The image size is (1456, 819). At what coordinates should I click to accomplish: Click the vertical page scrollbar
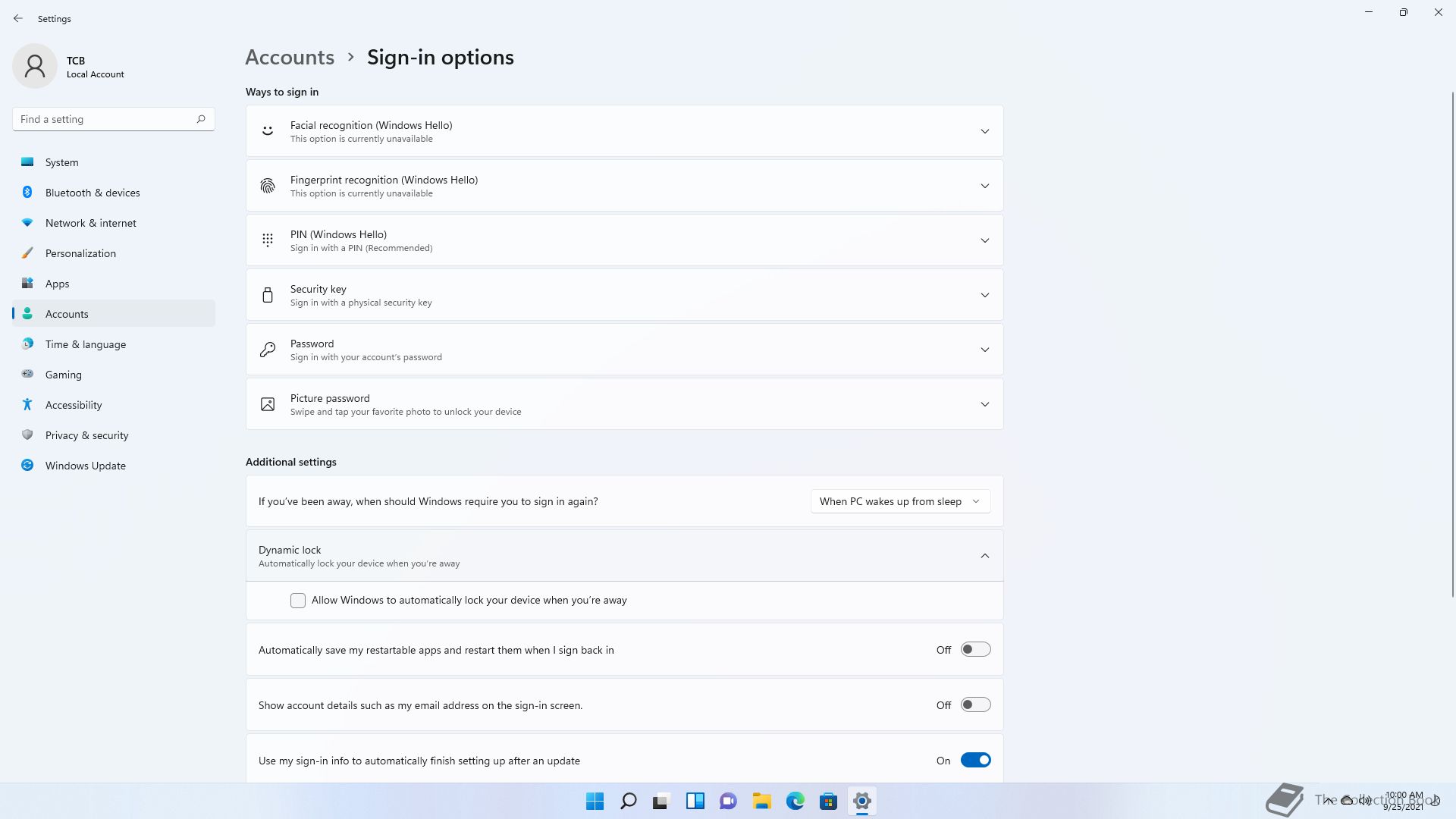1453,343
